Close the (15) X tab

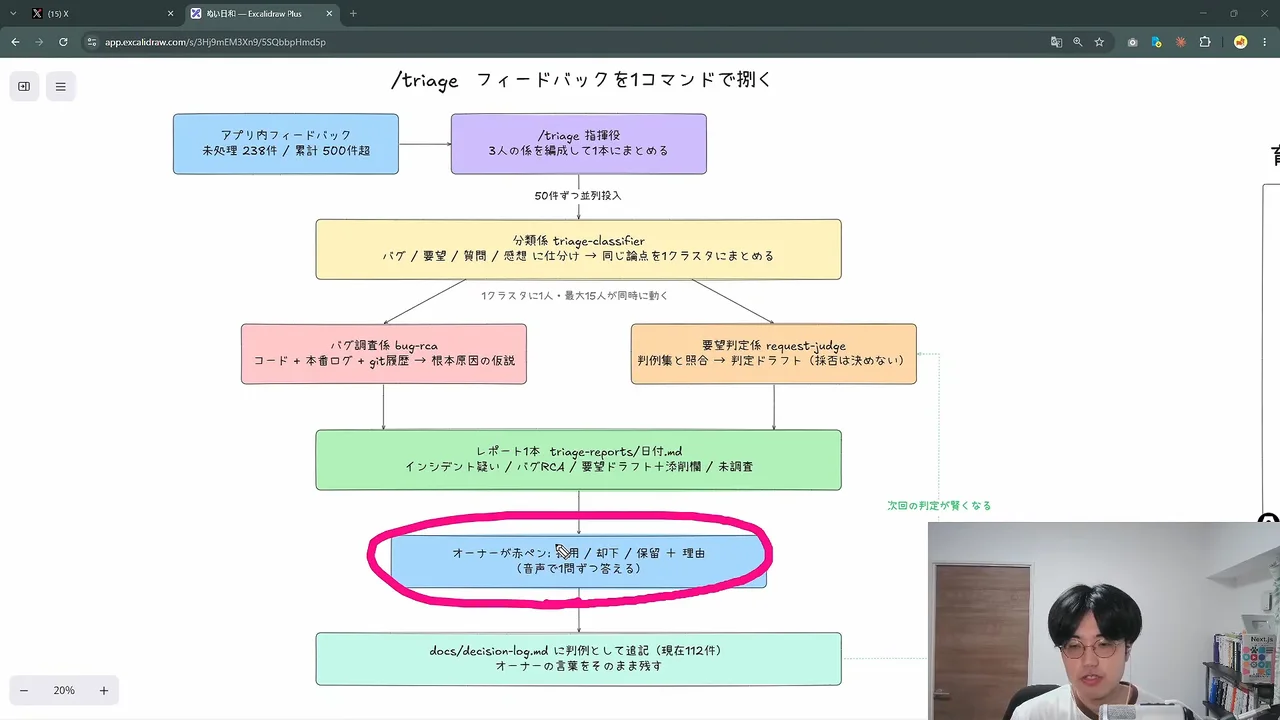tap(170, 13)
